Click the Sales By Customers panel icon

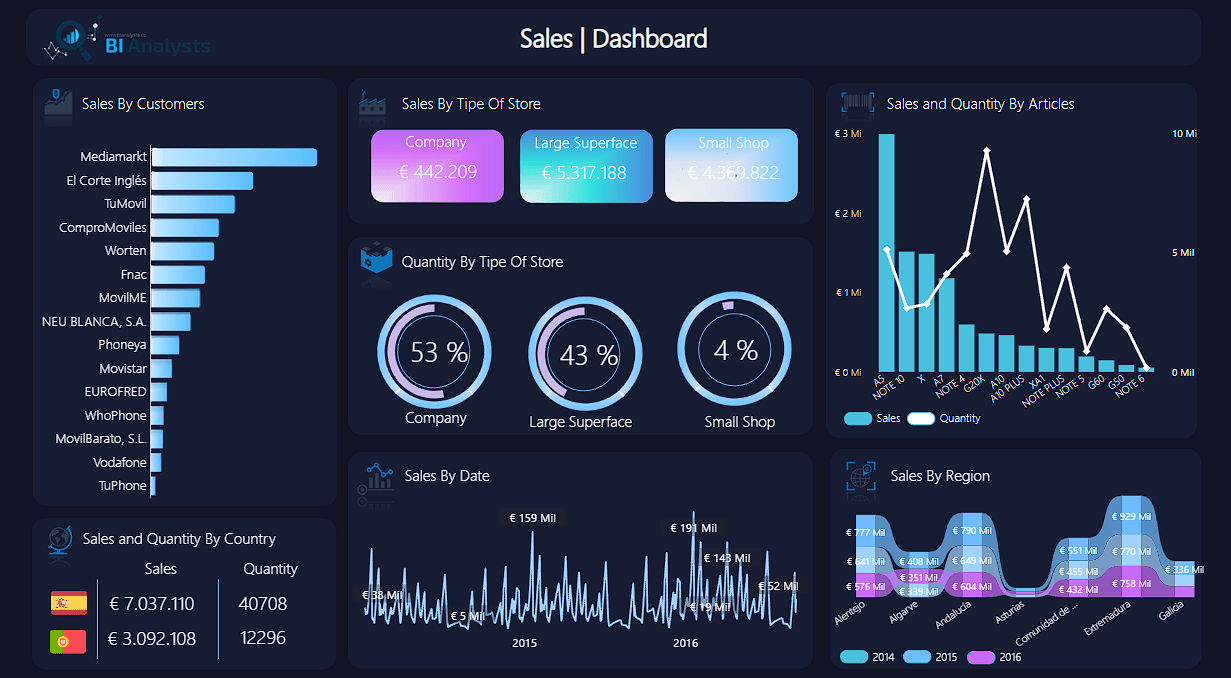58,105
